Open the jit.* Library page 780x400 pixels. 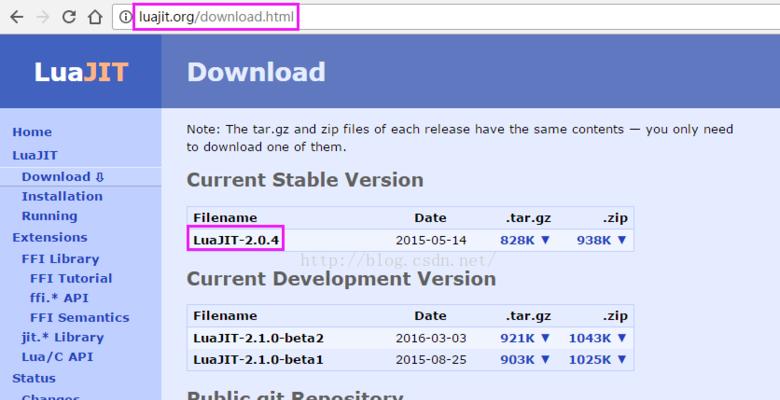point(63,337)
